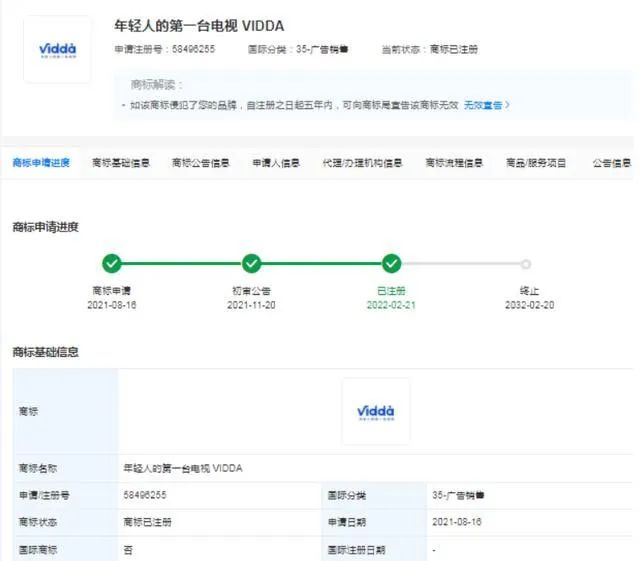Click table cell 35-广告销售 for 国际分类
The width and height of the screenshot is (640, 561).
point(458,495)
